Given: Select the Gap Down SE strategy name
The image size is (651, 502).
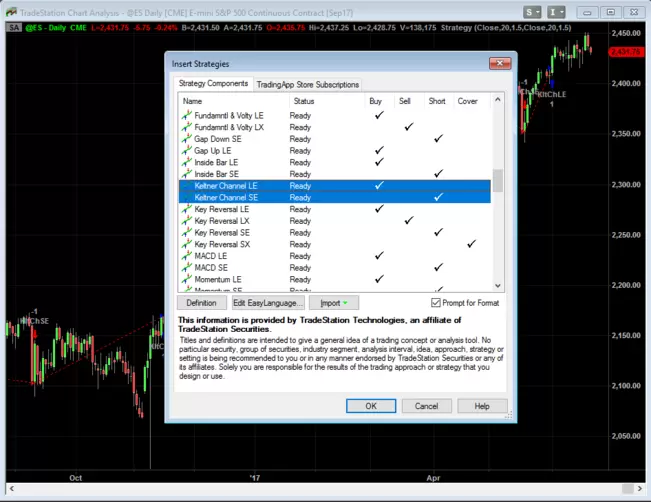Looking at the screenshot, I should coord(218,139).
